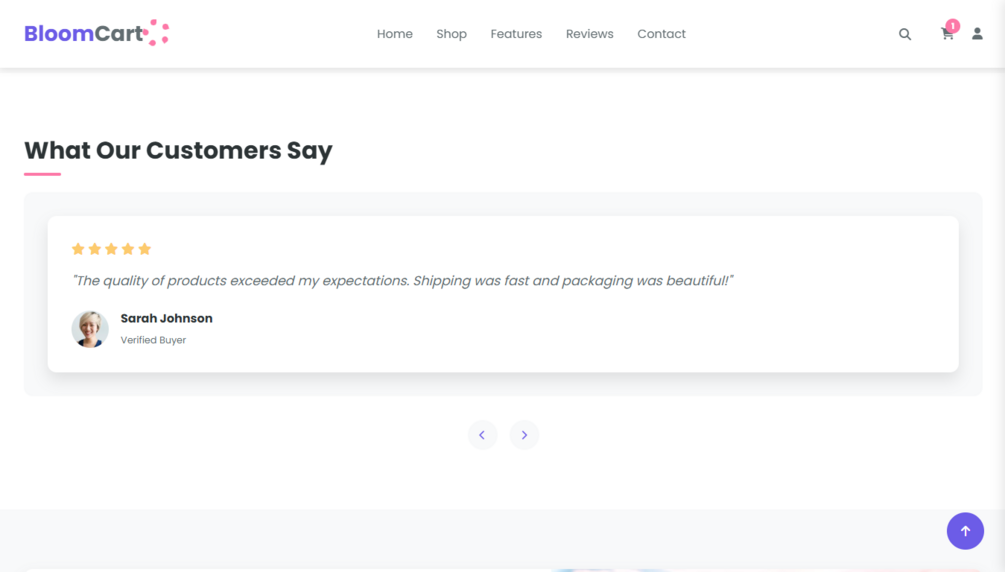Click the user account icon
The image size is (1005, 572).
pyautogui.click(x=977, y=33)
